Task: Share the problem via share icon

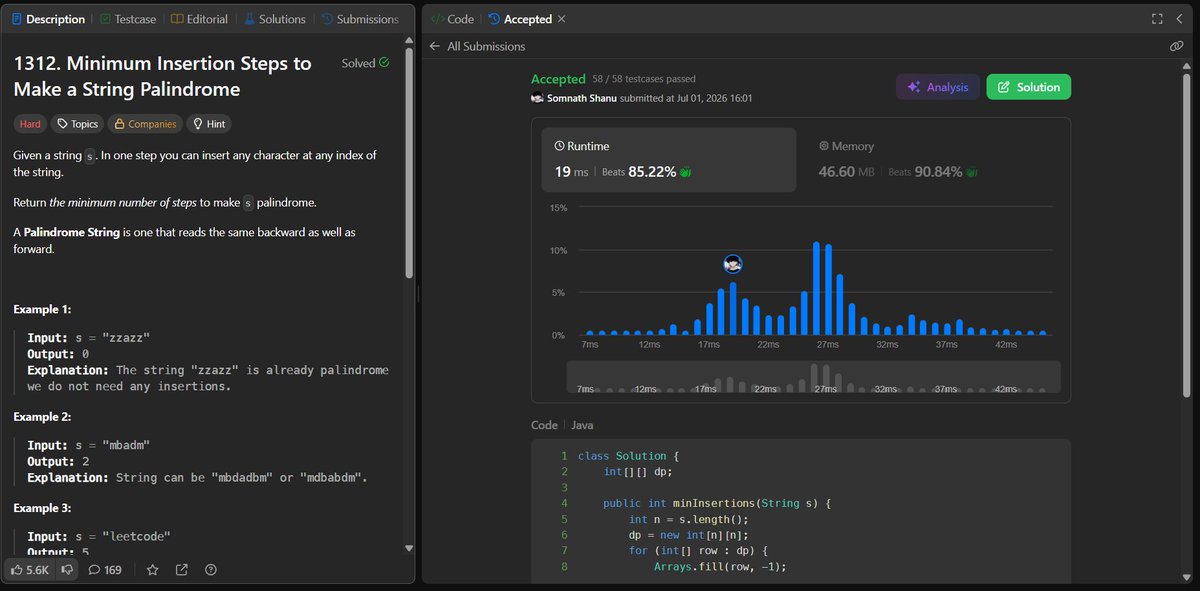Action: (181, 570)
